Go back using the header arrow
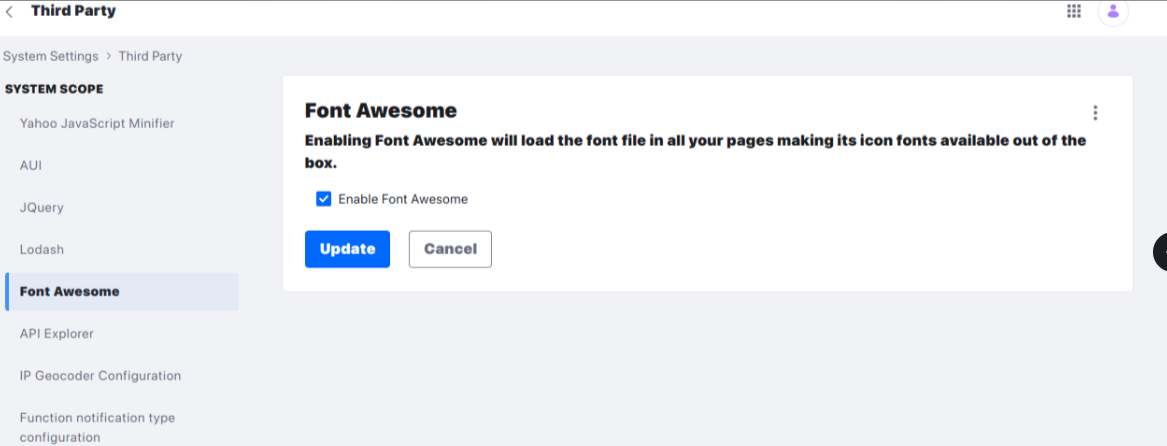 (9, 12)
